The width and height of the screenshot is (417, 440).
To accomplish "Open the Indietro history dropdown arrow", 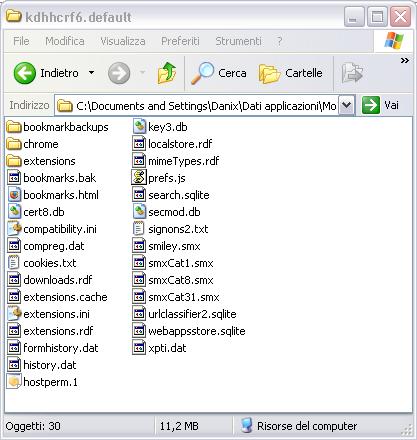I will pyautogui.click(x=91, y=73).
